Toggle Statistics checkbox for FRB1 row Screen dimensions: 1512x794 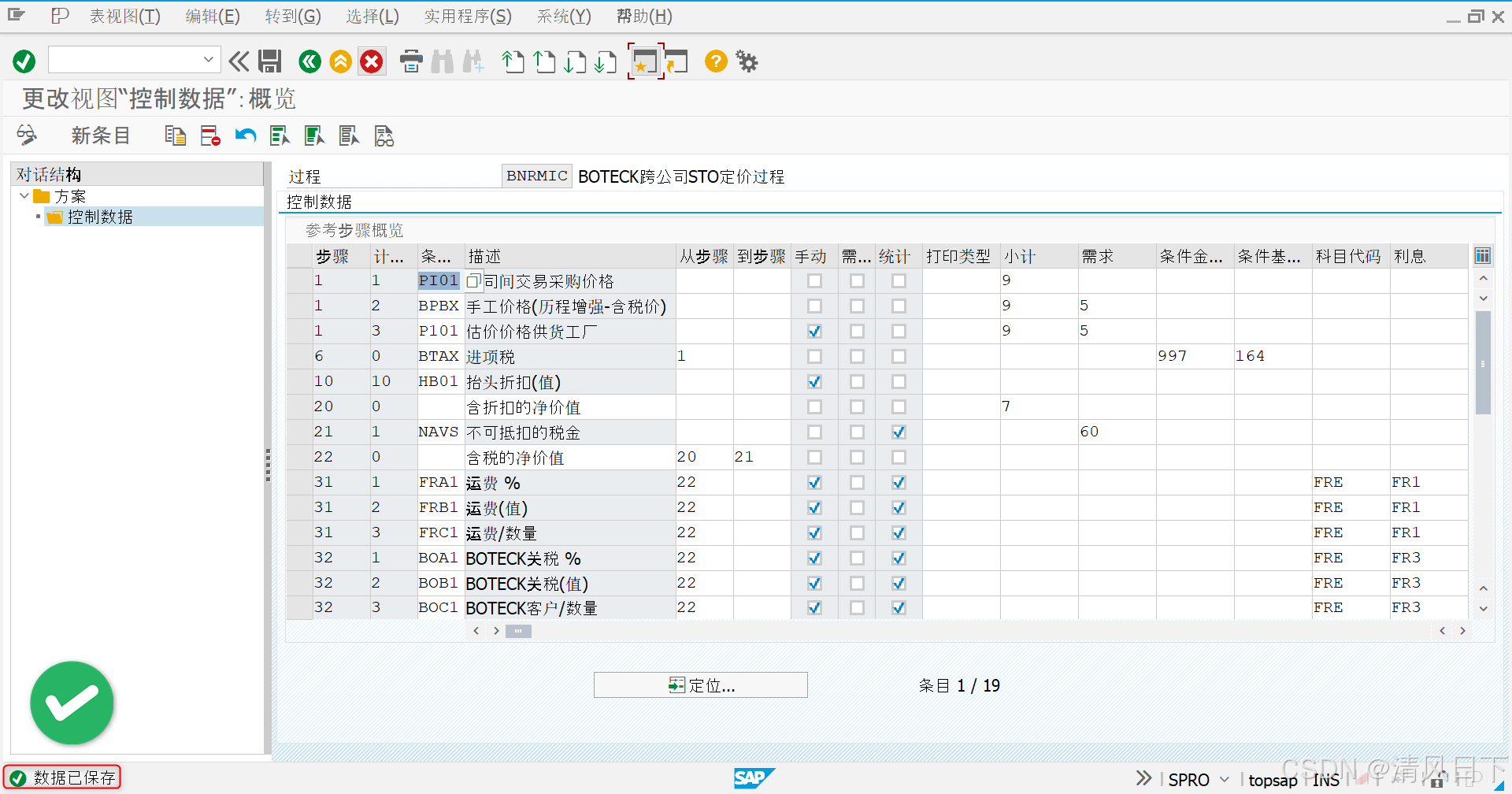click(899, 507)
